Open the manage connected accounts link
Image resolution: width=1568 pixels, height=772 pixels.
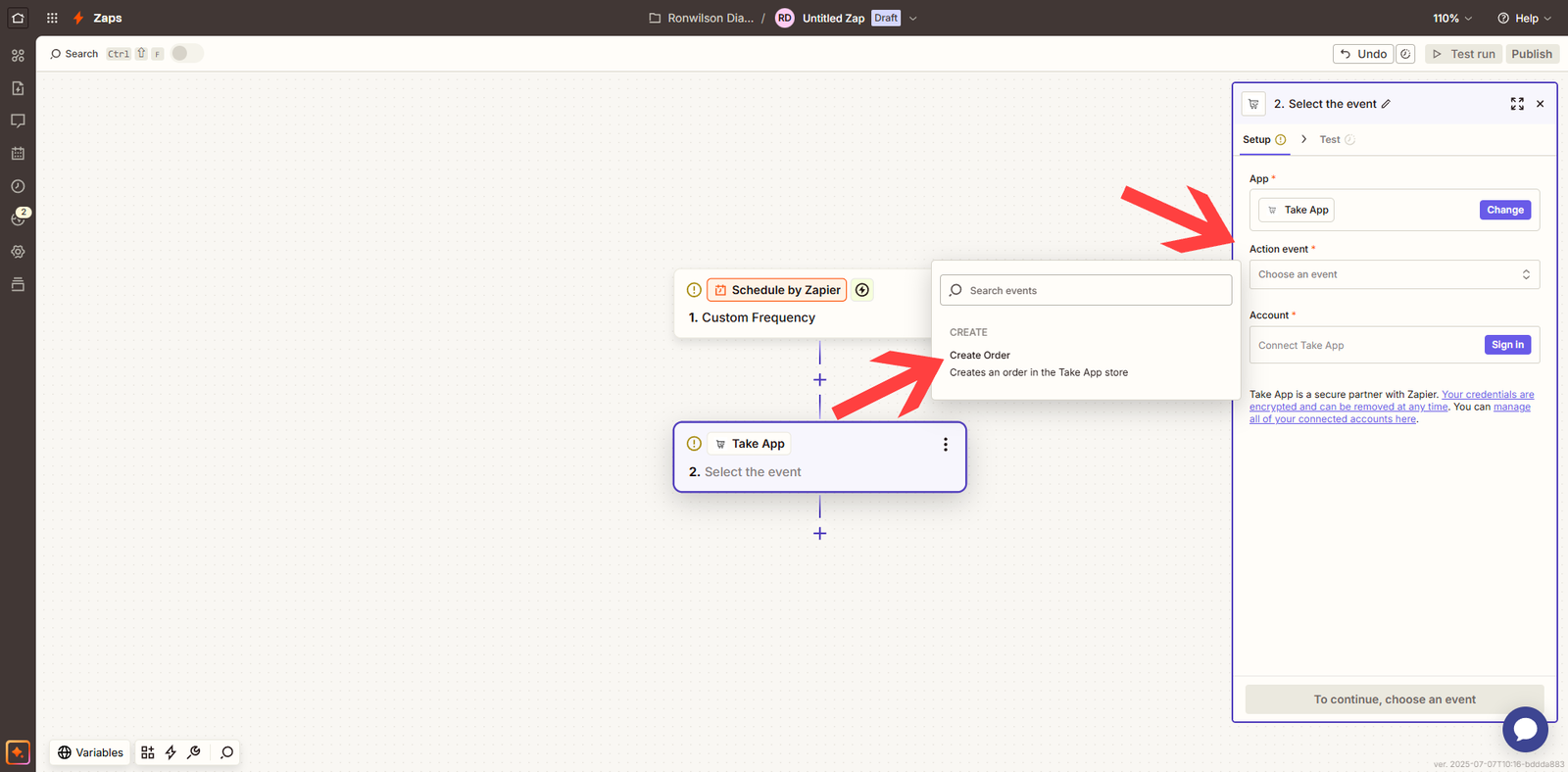[x=1390, y=413]
